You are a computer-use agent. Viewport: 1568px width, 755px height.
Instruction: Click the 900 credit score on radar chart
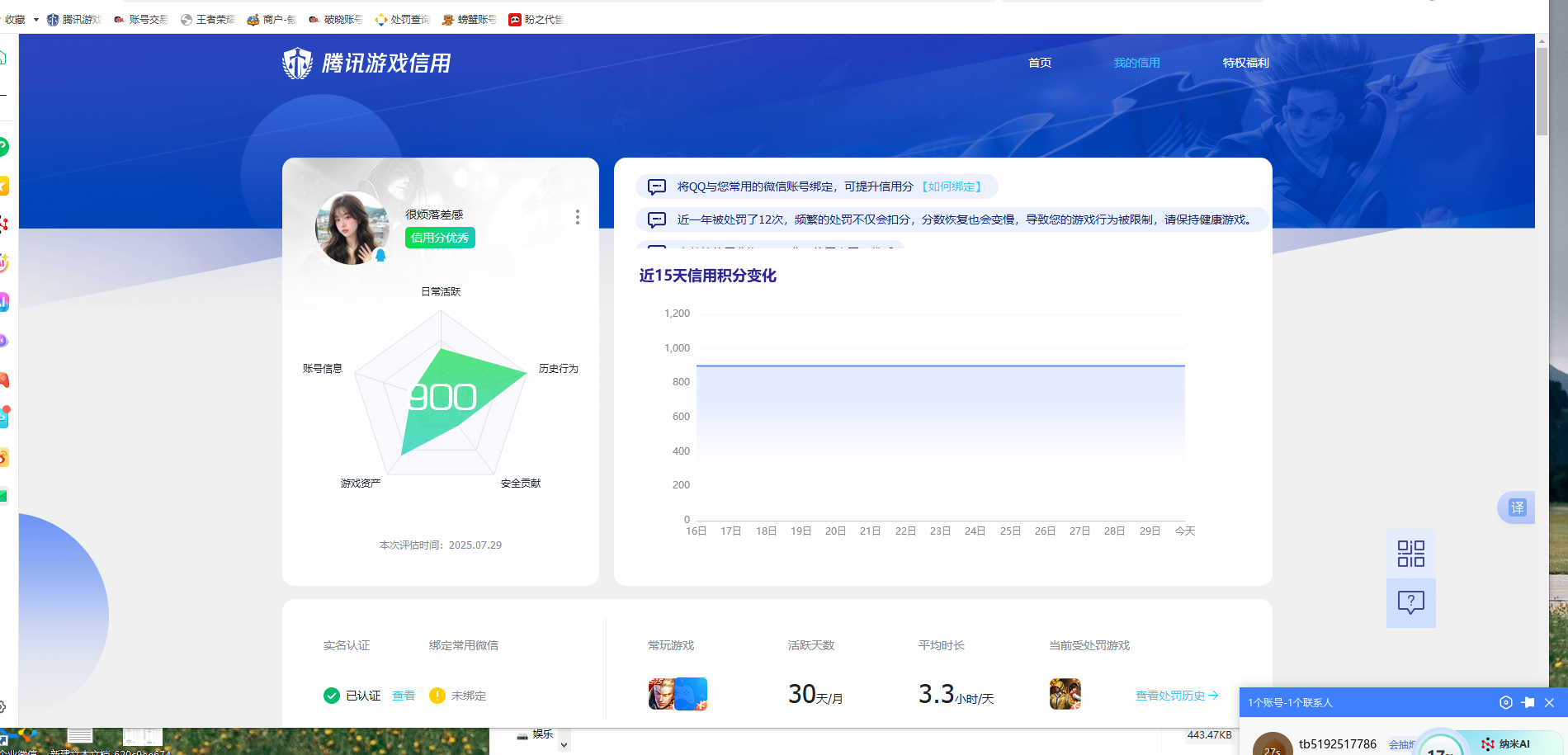443,398
